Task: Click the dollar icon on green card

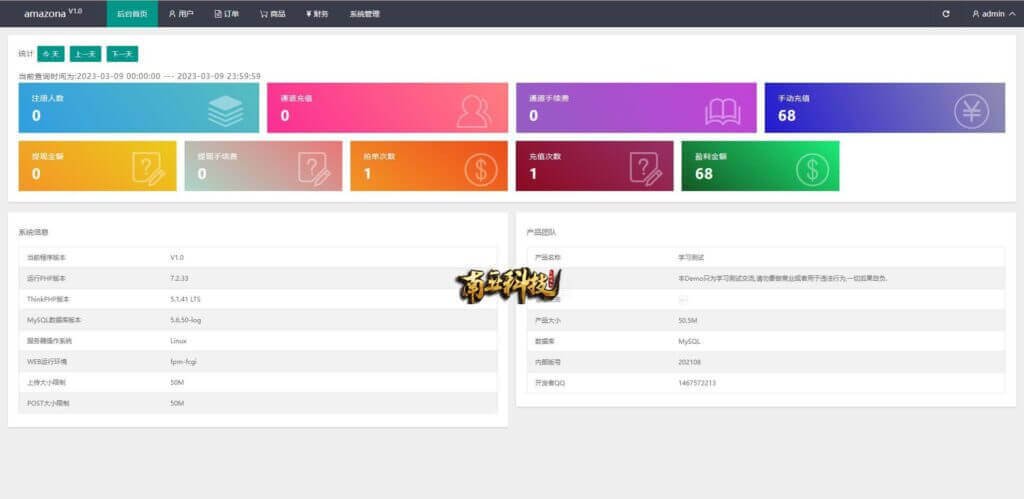Action: pyautogui.click(x=811, y=168)
